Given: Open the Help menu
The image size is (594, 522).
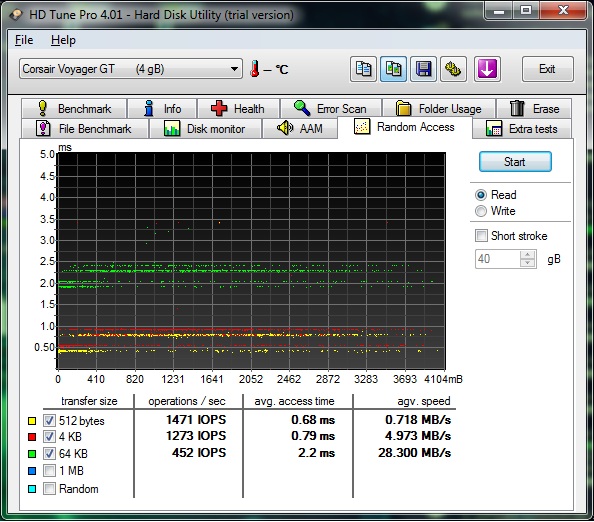Looking at the screenshot, I should tap(63, 40).
